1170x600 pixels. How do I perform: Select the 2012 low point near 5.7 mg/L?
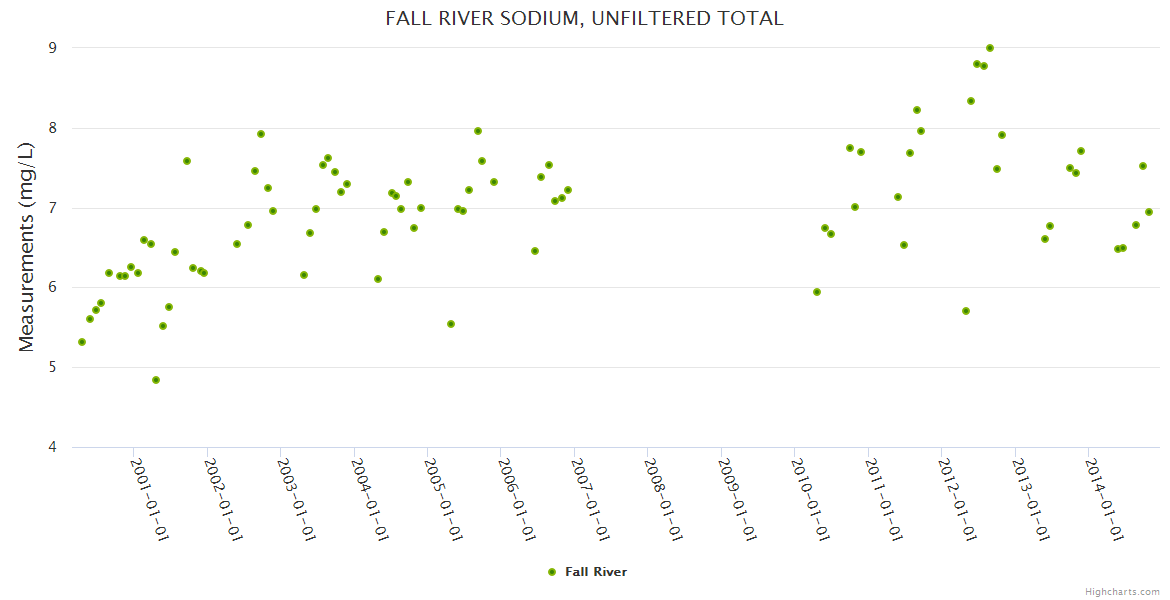pos(966,311)
